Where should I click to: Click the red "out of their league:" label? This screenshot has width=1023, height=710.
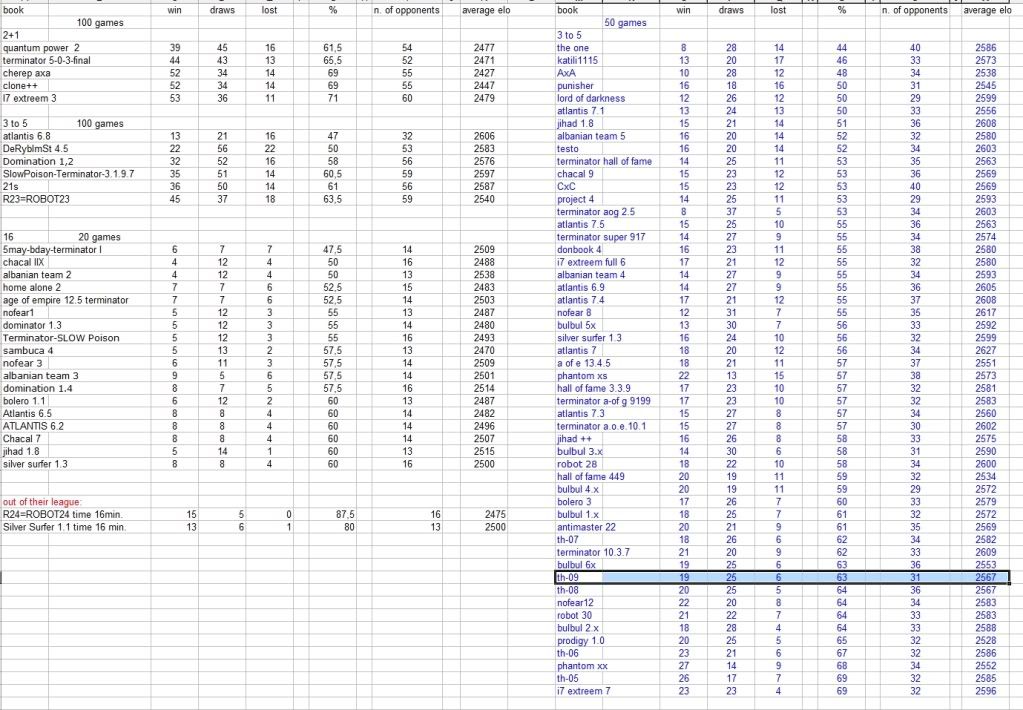[42, 502]
